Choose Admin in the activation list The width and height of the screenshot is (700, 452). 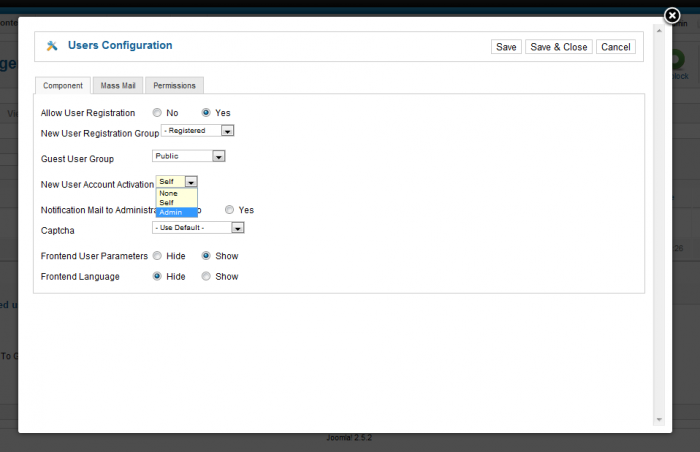[x=177, y=212]
